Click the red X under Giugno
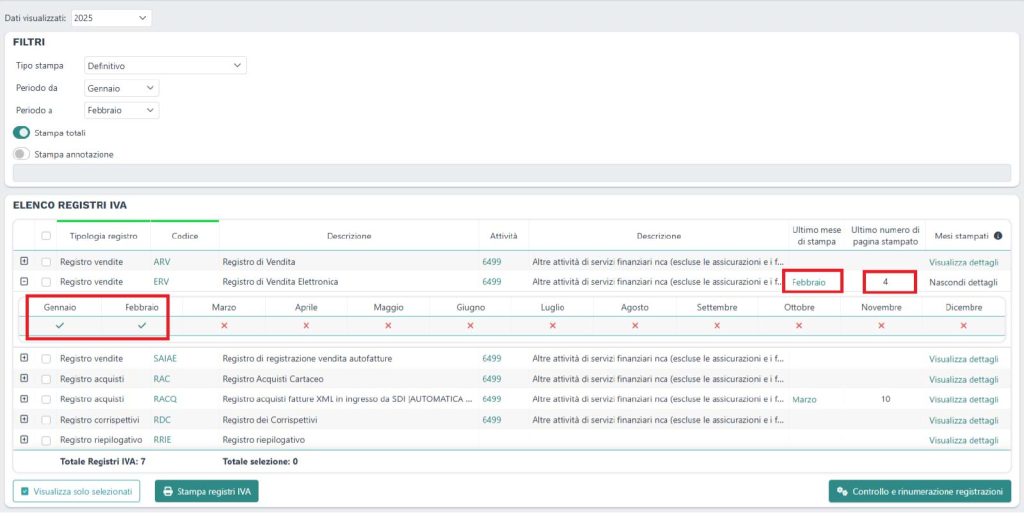The height and width of the screenshot is (516, 1024). click(470, 326)
